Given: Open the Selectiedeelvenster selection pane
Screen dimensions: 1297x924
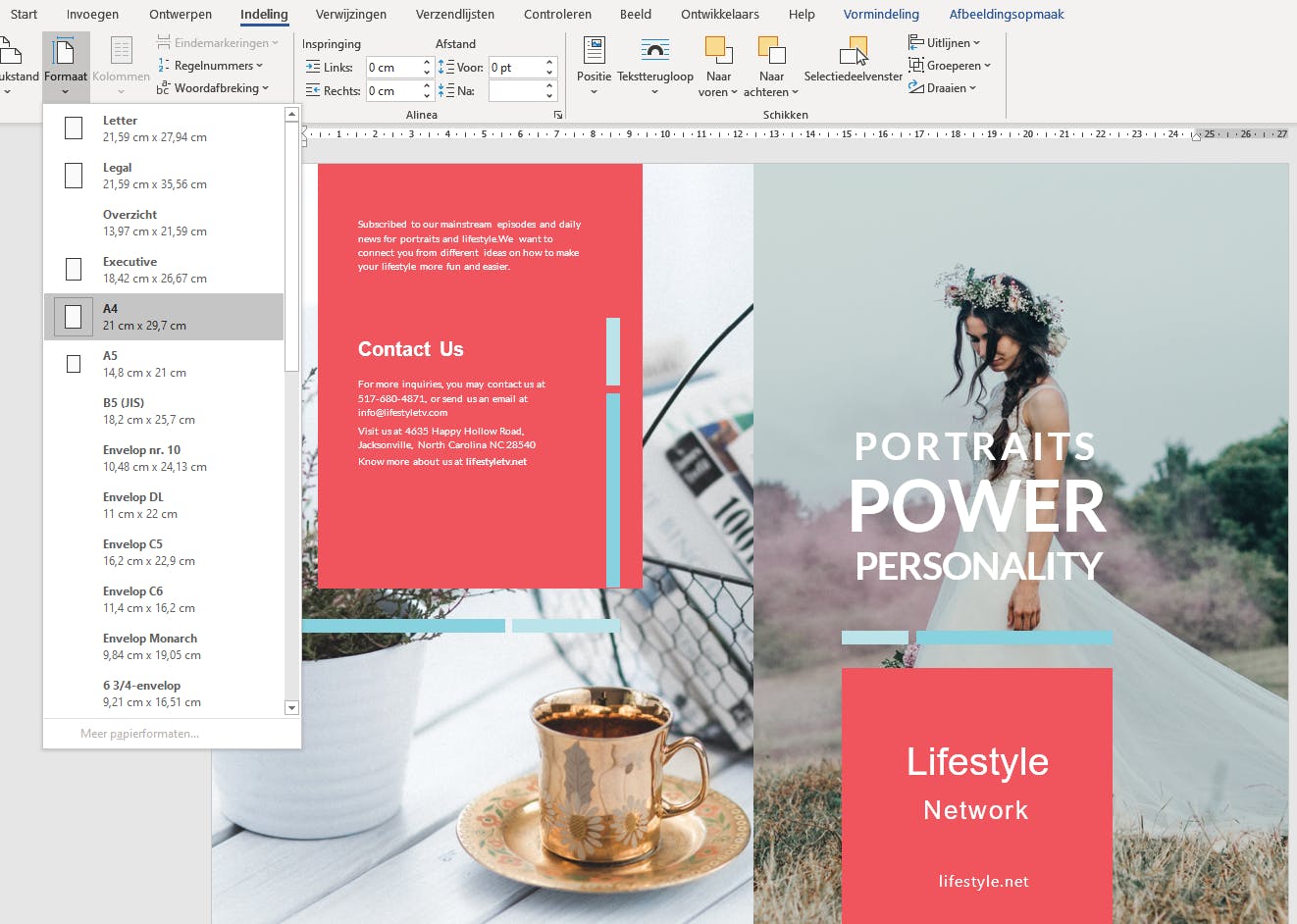Looking at the screenshot, I should pos(853,61).
